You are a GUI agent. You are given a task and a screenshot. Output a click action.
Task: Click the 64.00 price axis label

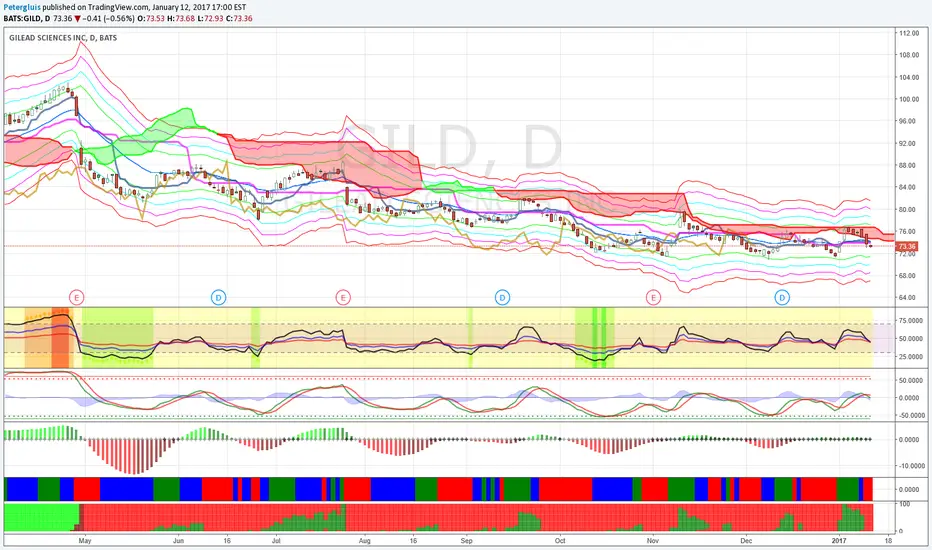point(909,297)
